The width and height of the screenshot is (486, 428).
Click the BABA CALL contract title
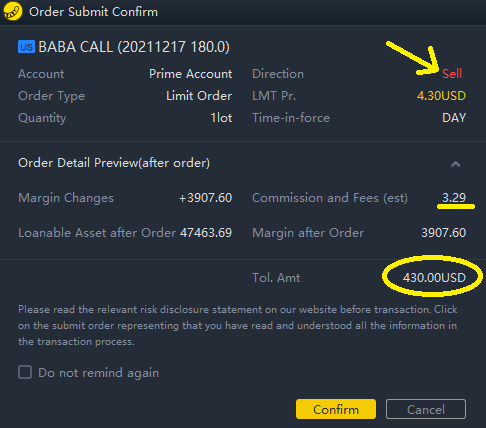point(134,47)
